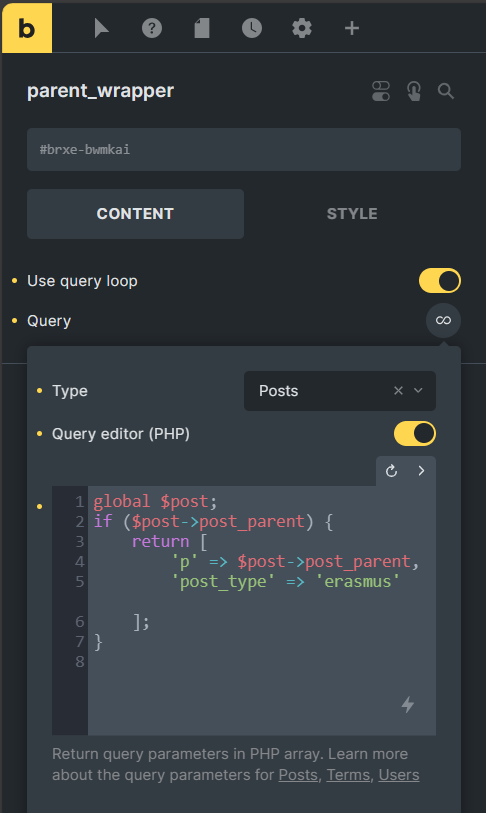Open the Type dropdown showing Posts
Screen dimensions: 486x813
click(x=340, y=391)
